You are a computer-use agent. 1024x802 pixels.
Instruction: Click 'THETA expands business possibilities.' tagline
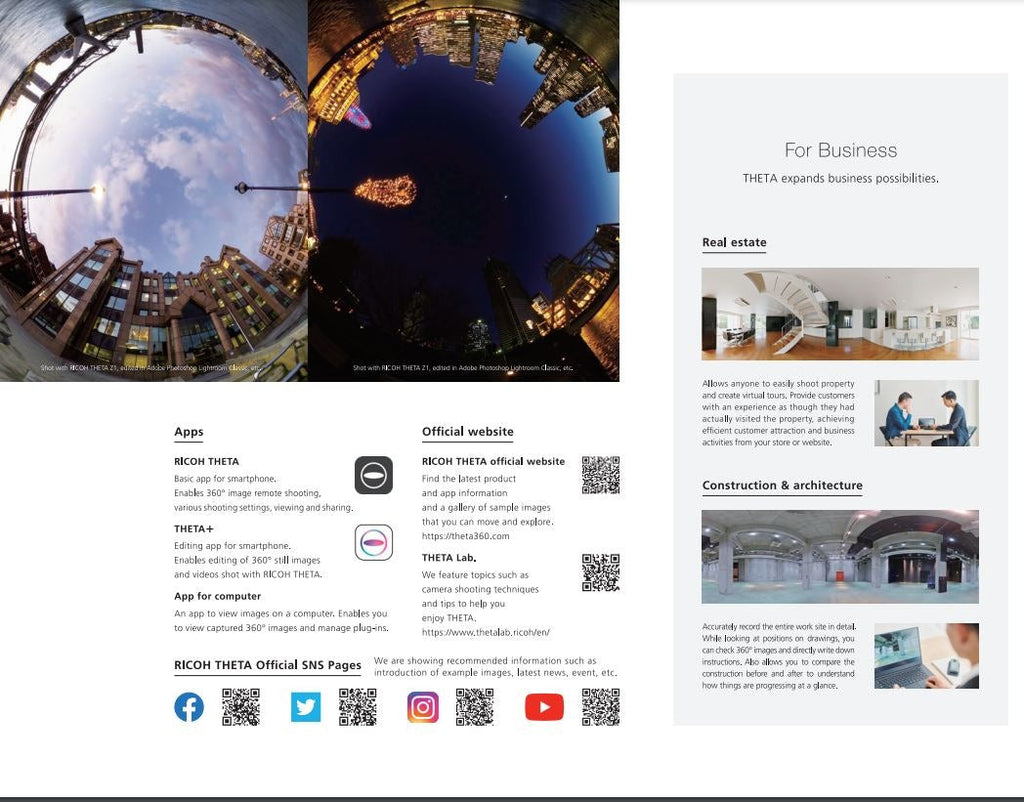(840, 178)
